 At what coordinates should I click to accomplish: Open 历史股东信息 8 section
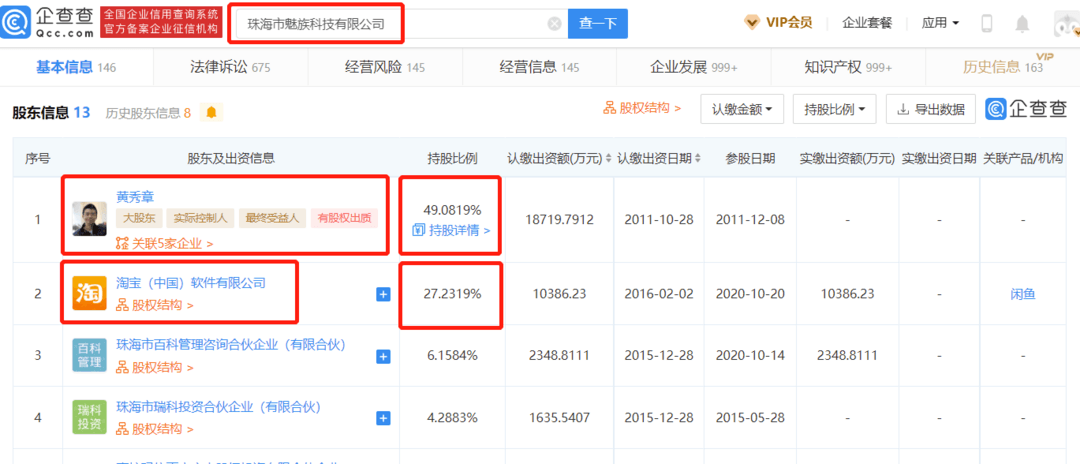point(148,113)
